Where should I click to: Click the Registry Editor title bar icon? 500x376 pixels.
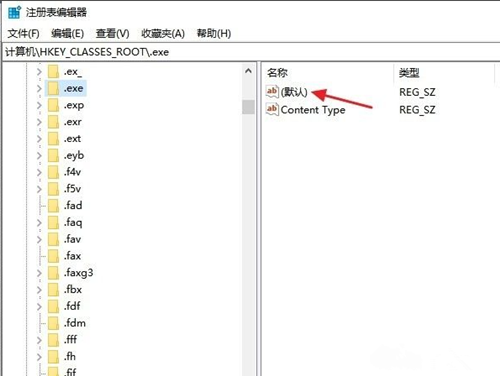pyautogui.click(x=14, y=12)
